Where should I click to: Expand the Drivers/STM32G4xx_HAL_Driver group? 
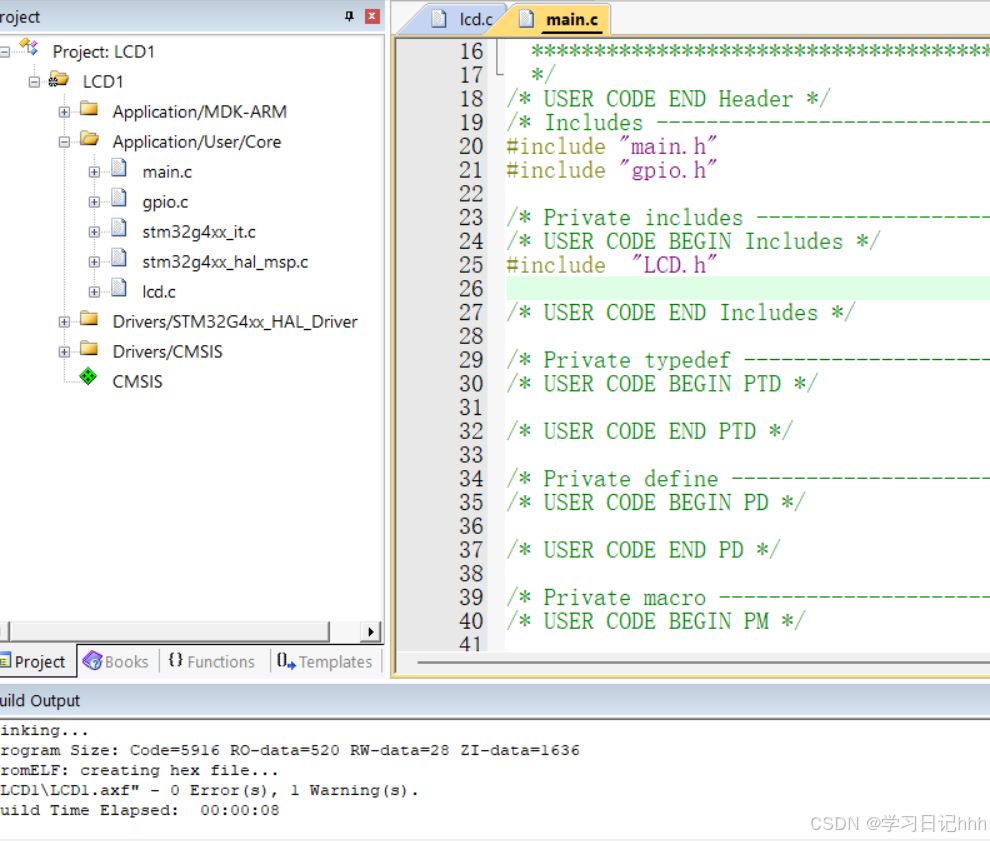click(x=64, y=321)
